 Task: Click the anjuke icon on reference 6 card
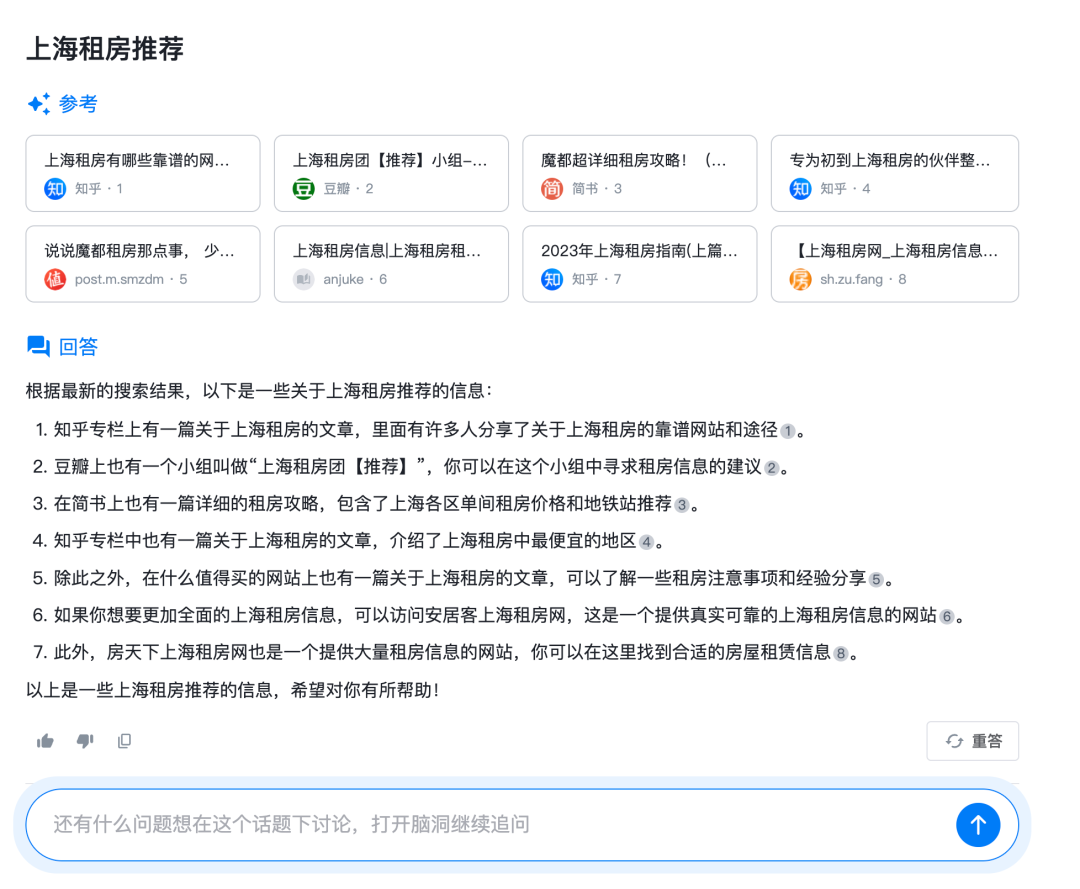304,280
